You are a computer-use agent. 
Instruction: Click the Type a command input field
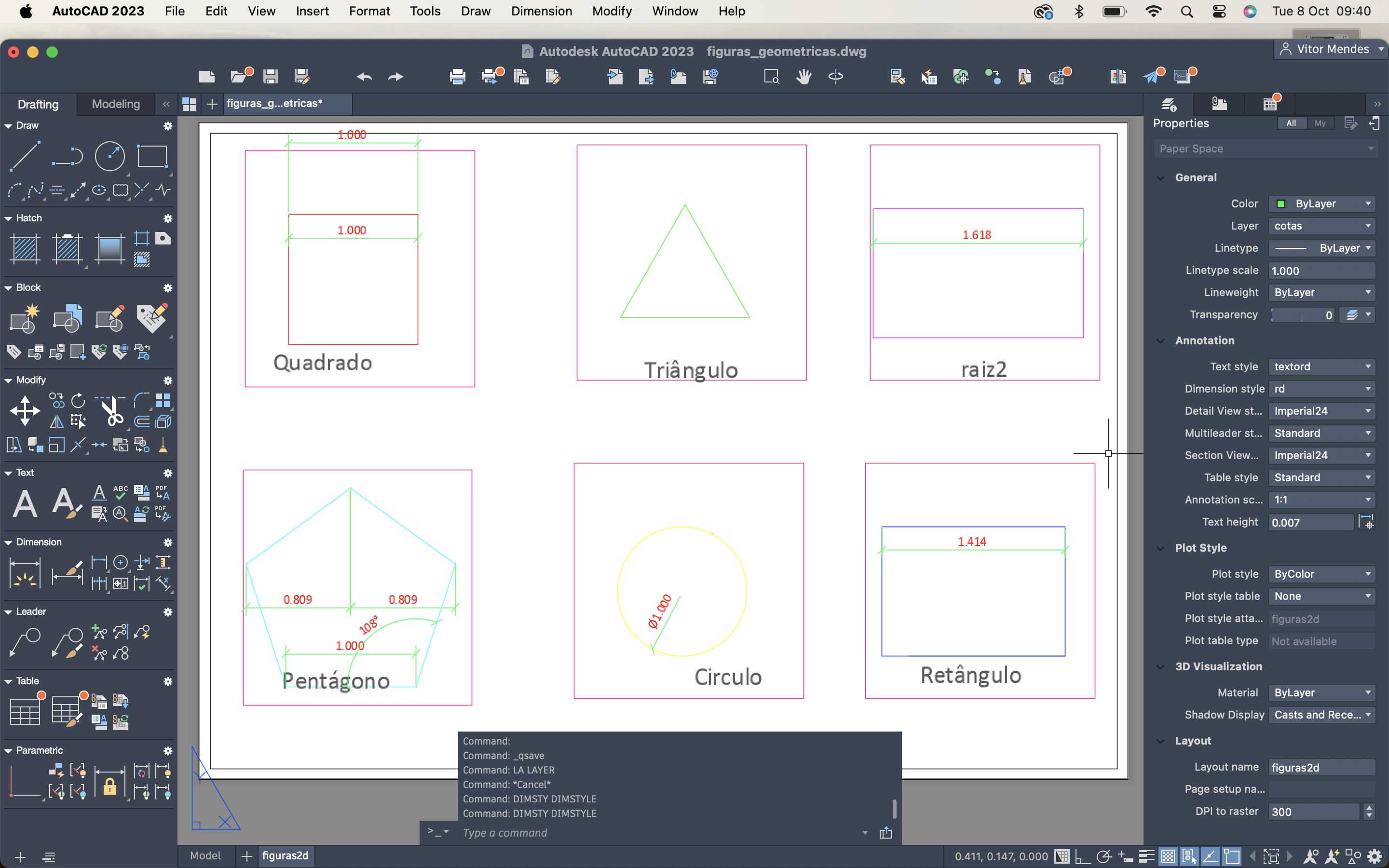coord(660,833)
